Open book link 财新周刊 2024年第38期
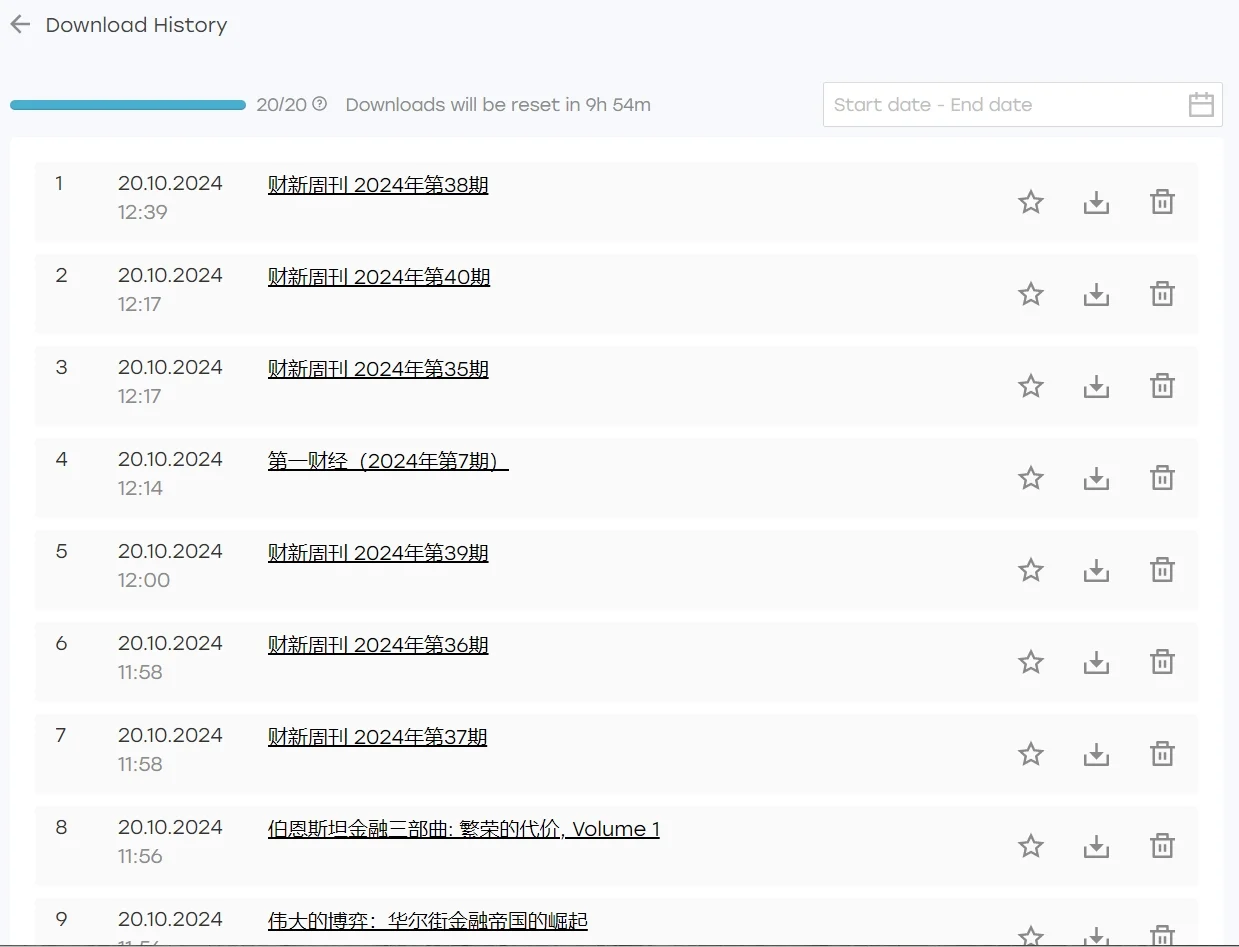Screen dimensions: 1239x947 coord(378,185)
